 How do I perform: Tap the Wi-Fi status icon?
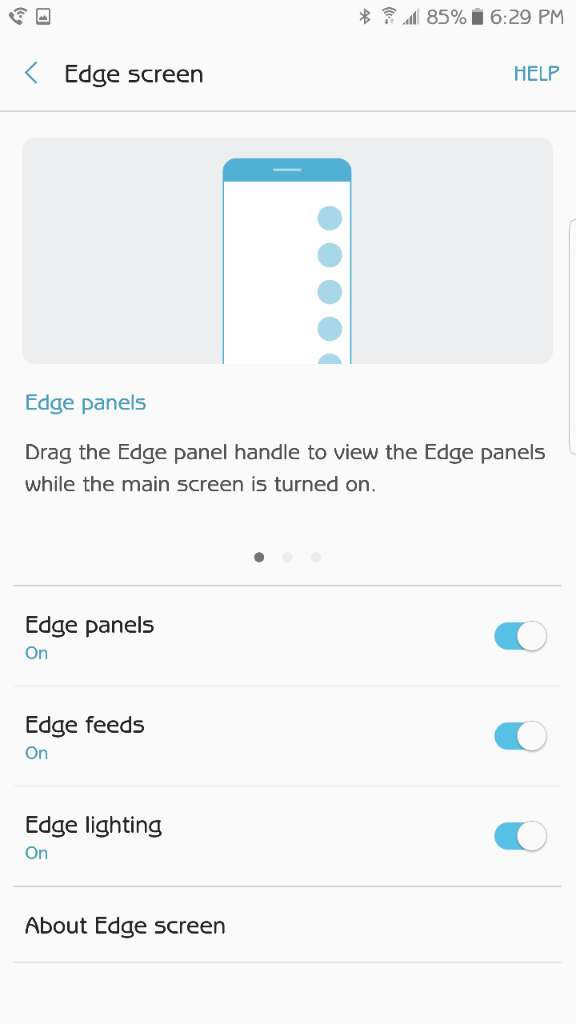(389, 17)
